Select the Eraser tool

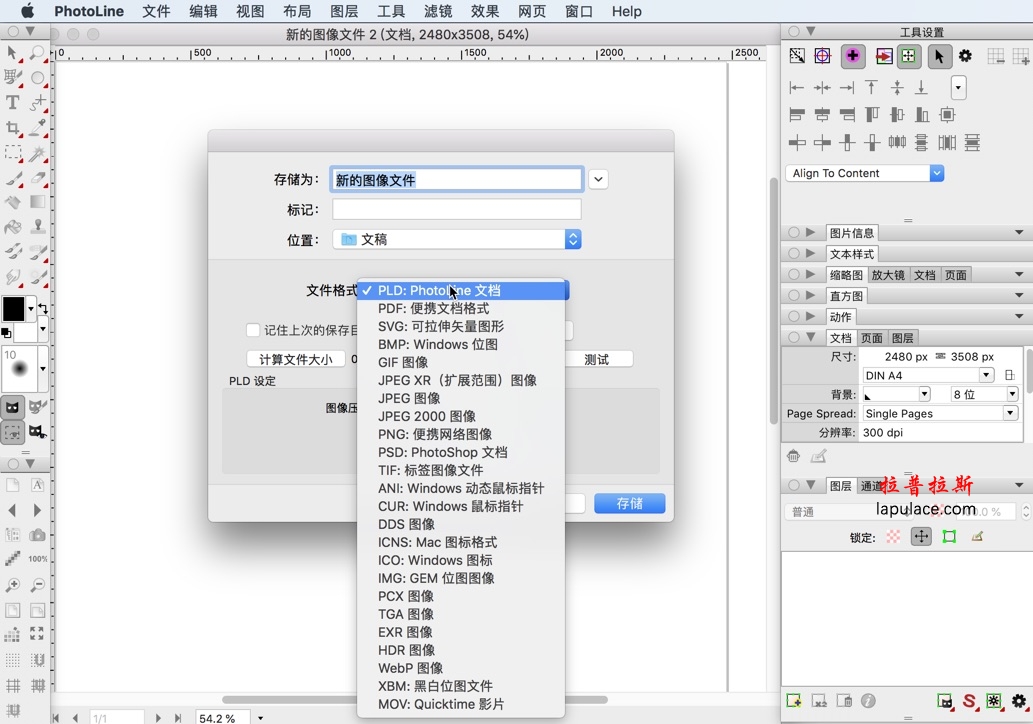38,178
